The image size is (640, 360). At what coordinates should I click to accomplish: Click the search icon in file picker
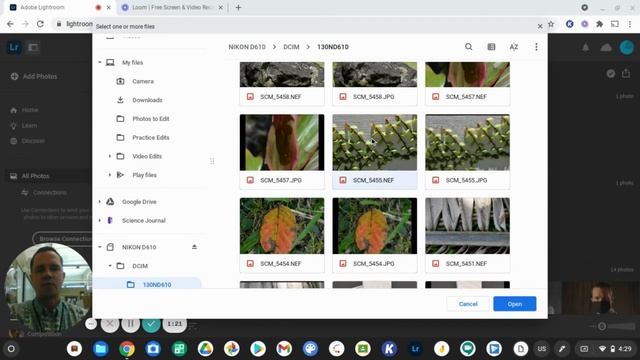point(469,47)
